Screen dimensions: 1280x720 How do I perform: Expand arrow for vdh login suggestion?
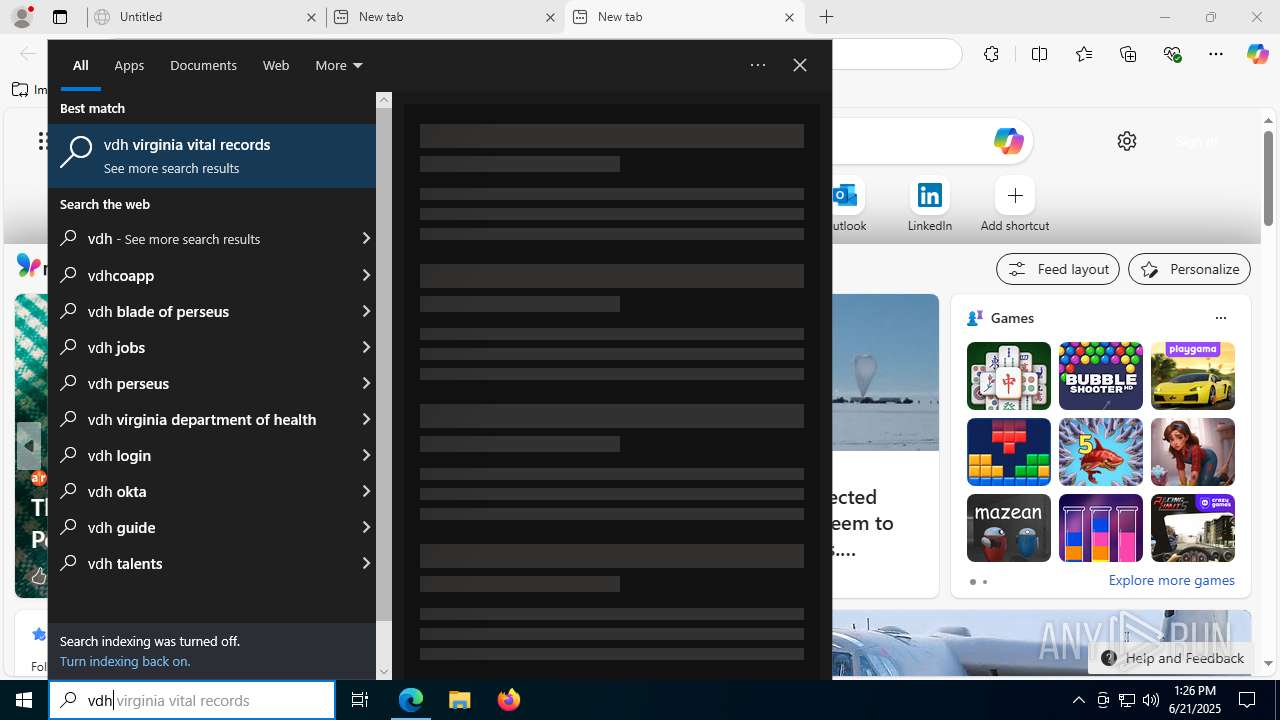tap(366, 455)
